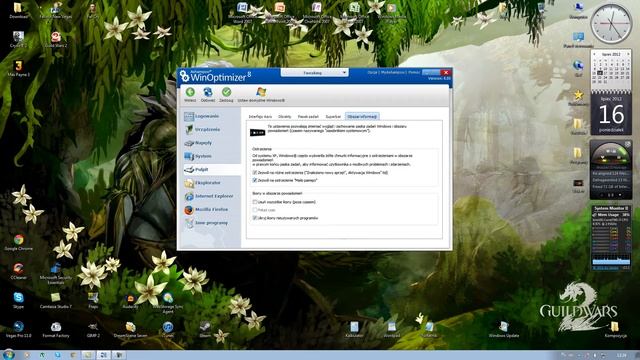Select the Microsoft Security Essentials desktop icon
Screen dimensions: 640x360
56,273
